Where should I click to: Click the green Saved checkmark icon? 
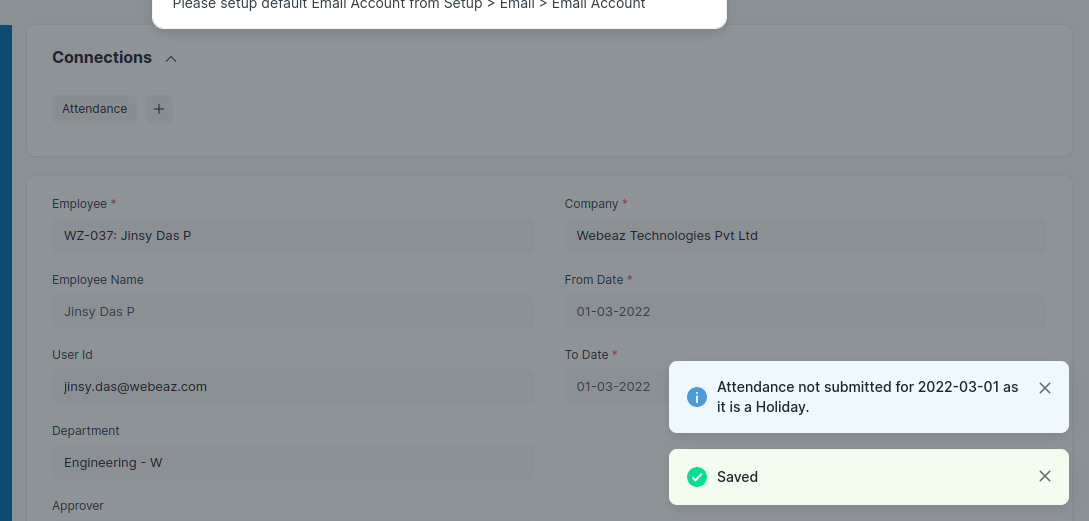click(x=697, y=477)
